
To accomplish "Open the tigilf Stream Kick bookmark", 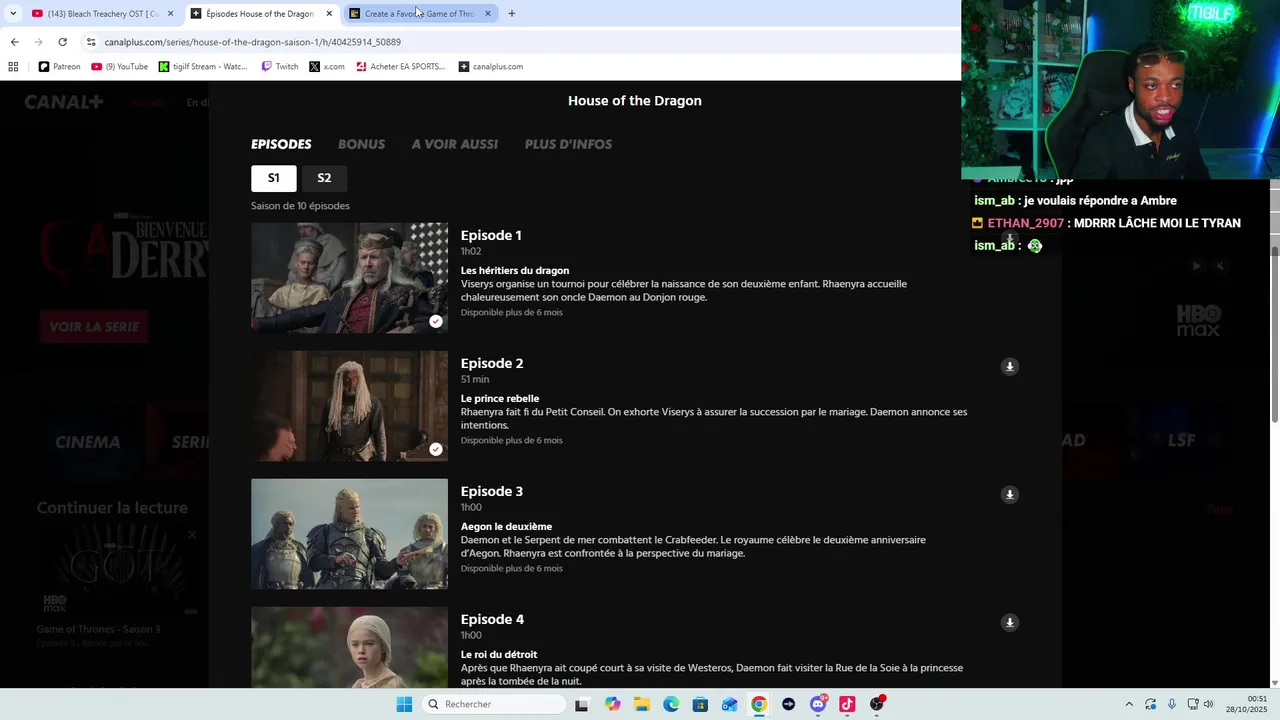I will point(203,67).
